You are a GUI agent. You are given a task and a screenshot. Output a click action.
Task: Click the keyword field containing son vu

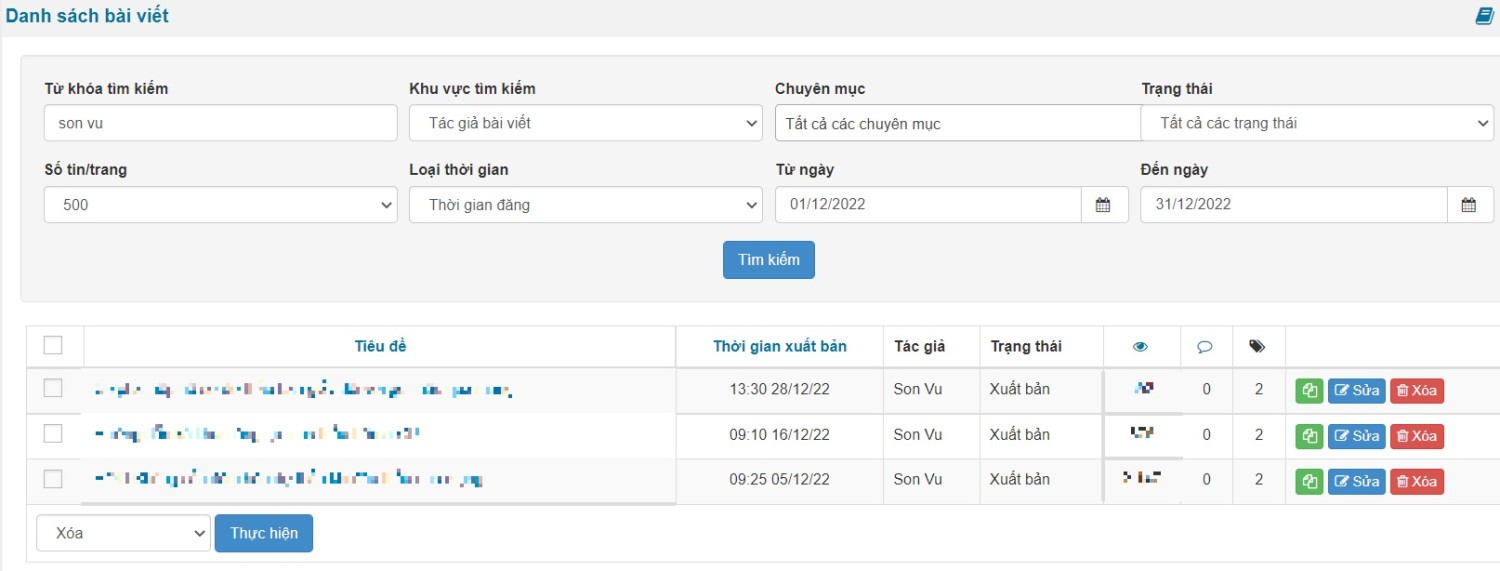point(221,123)
